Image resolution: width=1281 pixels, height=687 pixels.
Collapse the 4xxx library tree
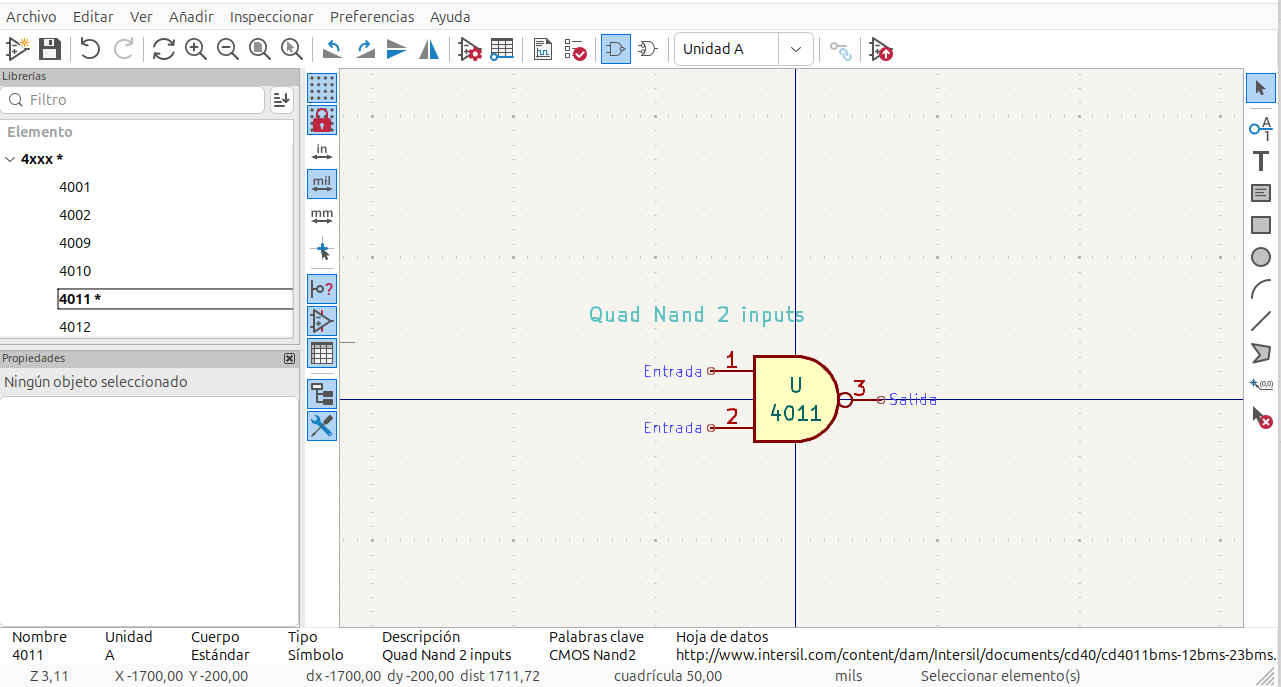10,159
